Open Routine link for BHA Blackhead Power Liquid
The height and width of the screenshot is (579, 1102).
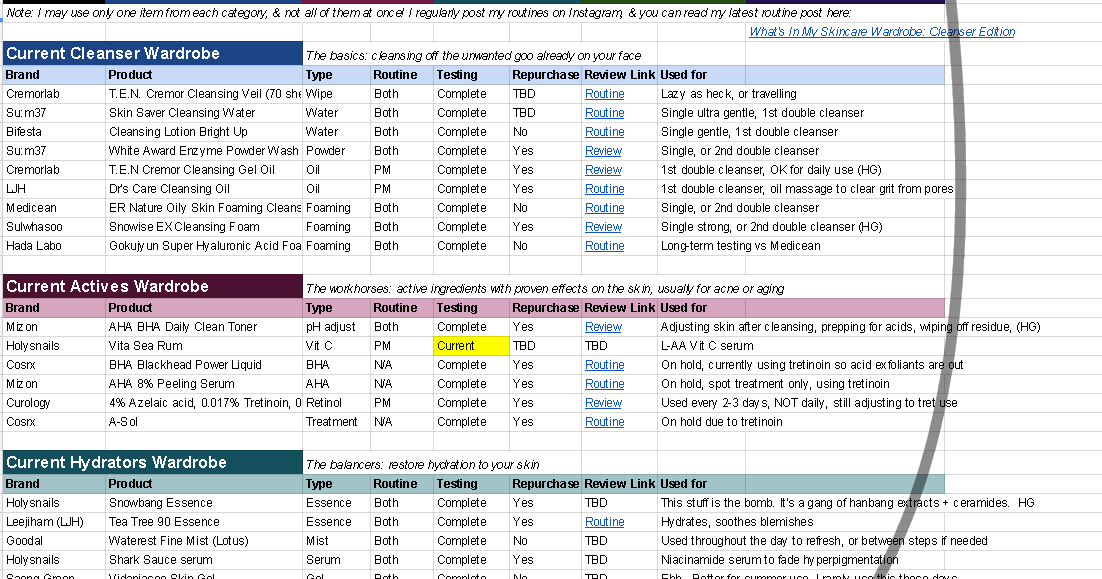pos(604,365)
